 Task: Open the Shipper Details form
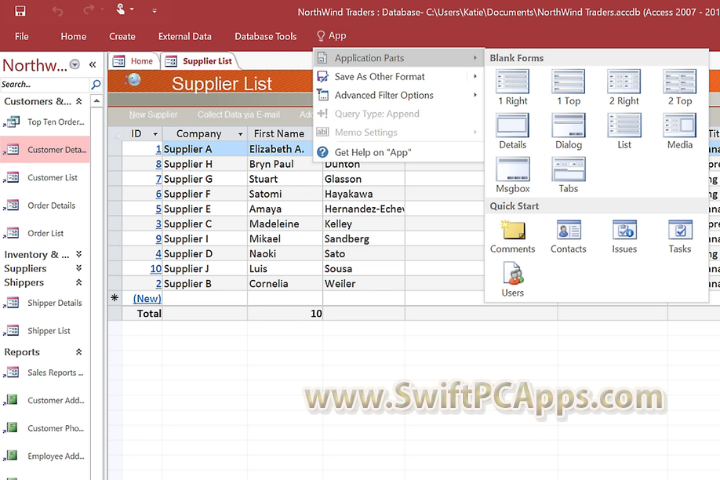coord(45,303)
